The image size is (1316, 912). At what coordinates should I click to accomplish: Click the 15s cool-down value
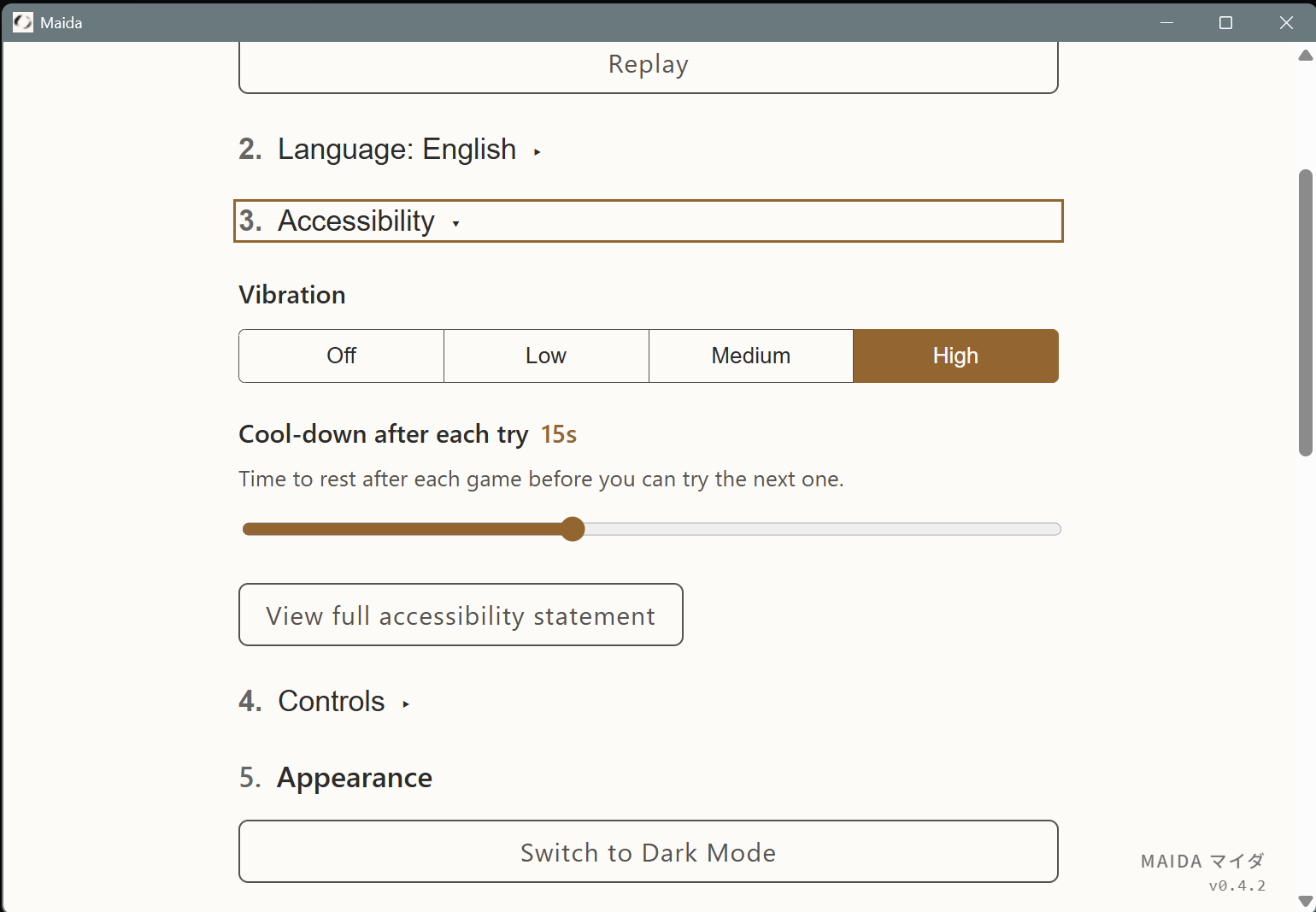(x=558, y=434)
